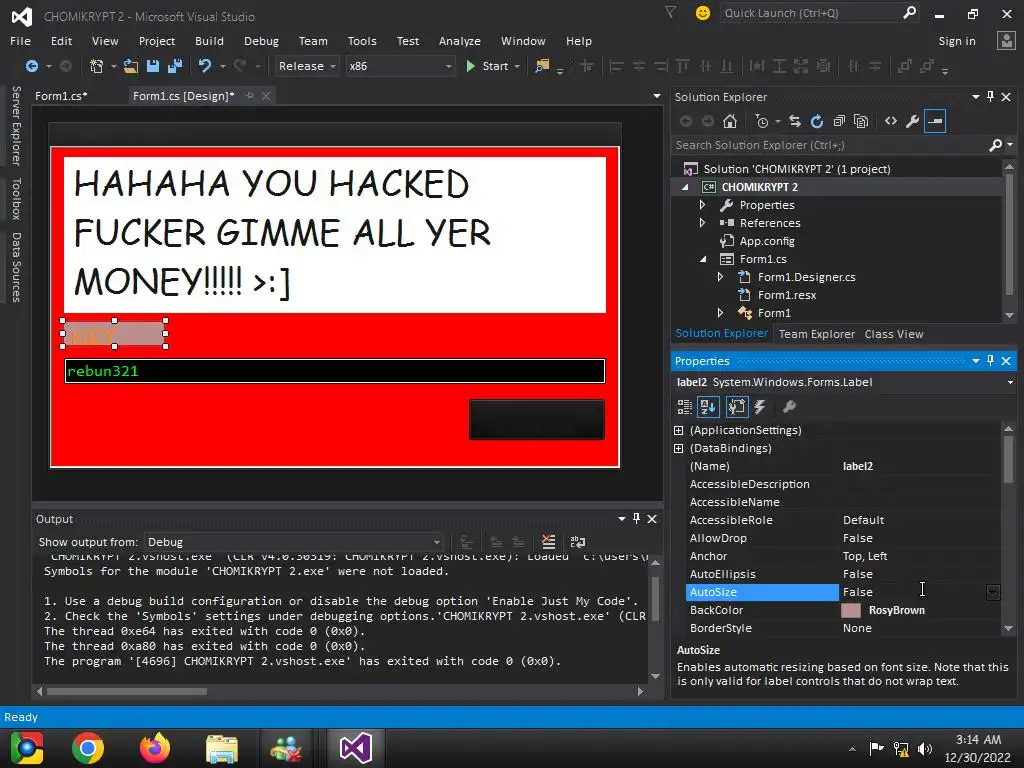The image size is (1024, 768).
Task: Open Properties wrench icon in Solution Explorer
Action: [913, 121]
